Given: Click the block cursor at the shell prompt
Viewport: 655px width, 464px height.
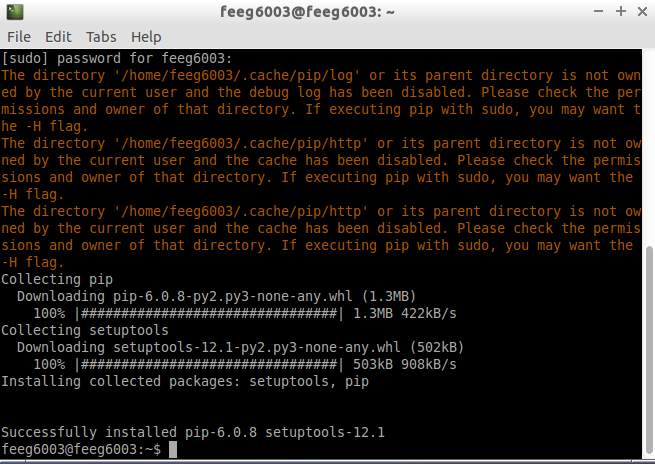Looking at the screenshot, I should coord(173,449).
